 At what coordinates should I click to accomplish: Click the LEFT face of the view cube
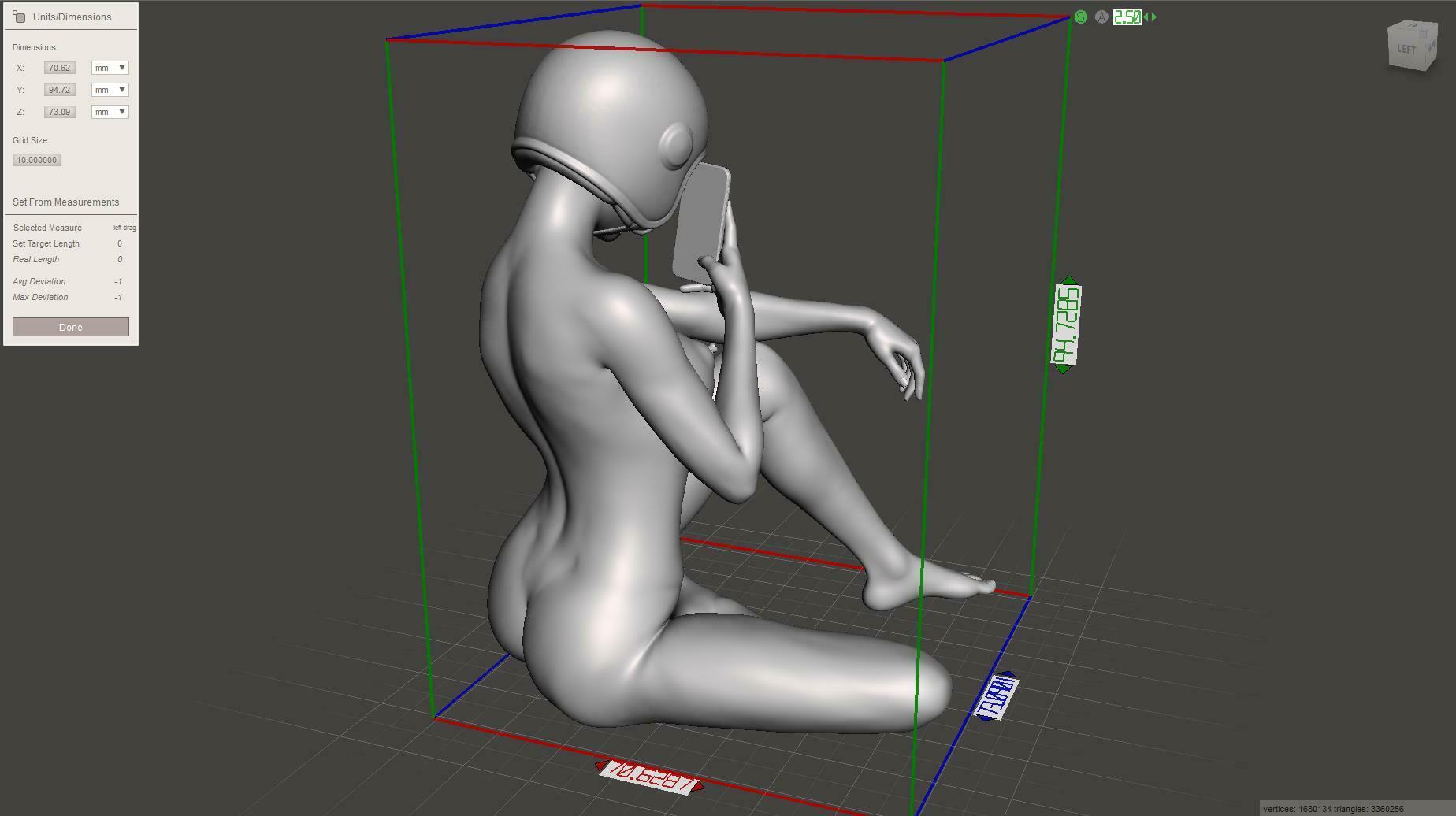point(1406,49)
